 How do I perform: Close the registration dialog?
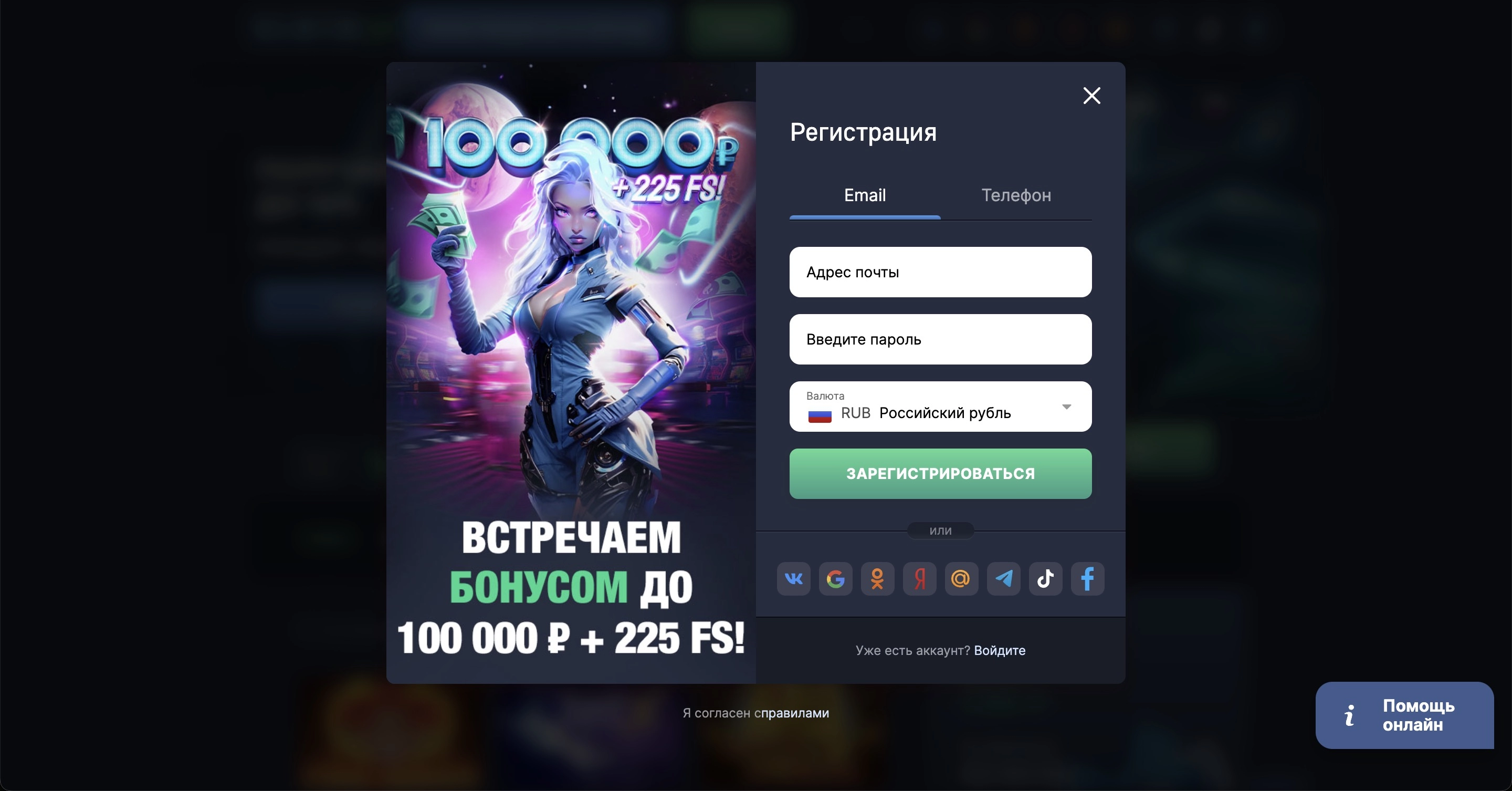pos(1092,95)
